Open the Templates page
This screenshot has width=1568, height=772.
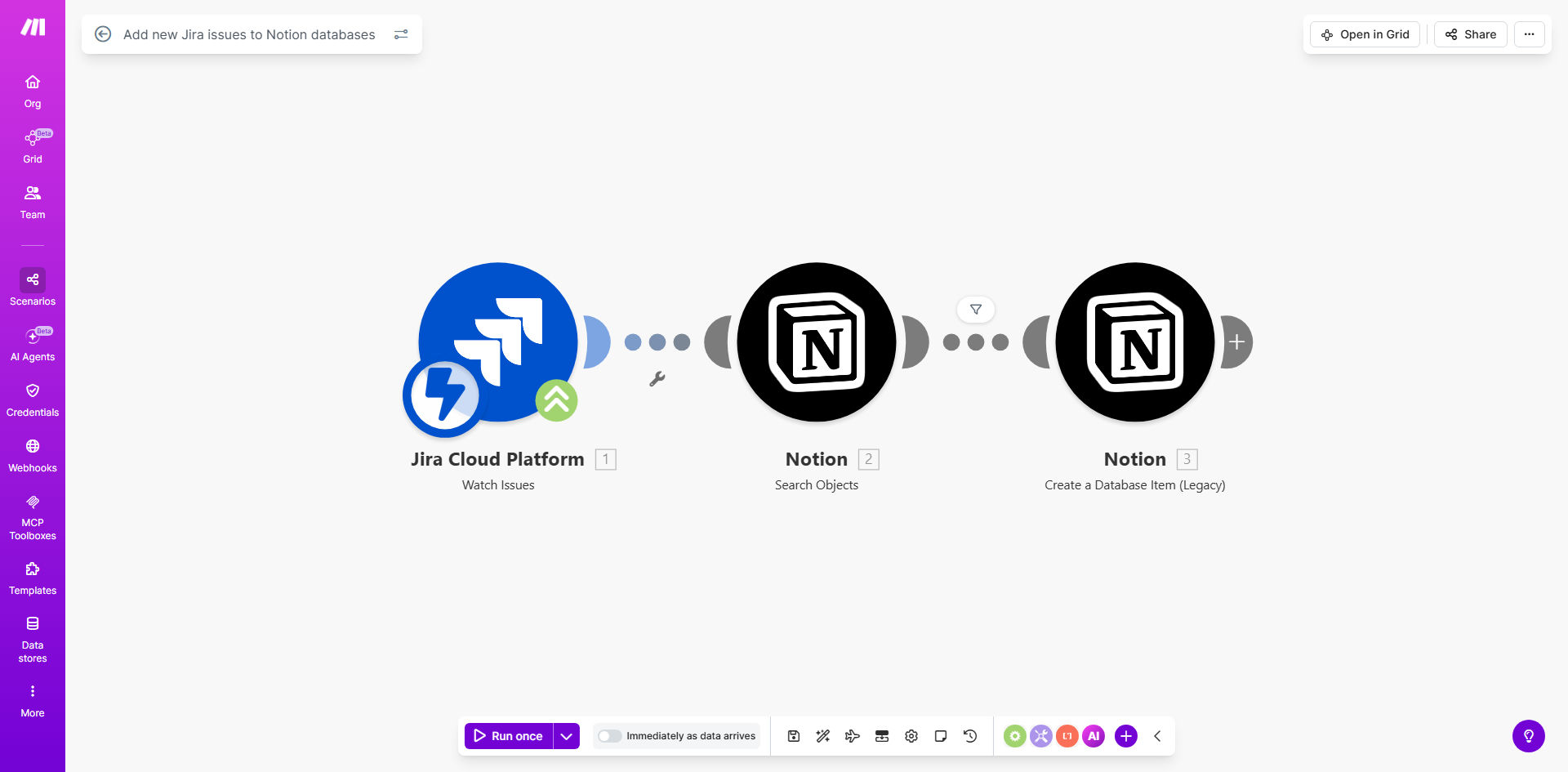tap(33, 579)
